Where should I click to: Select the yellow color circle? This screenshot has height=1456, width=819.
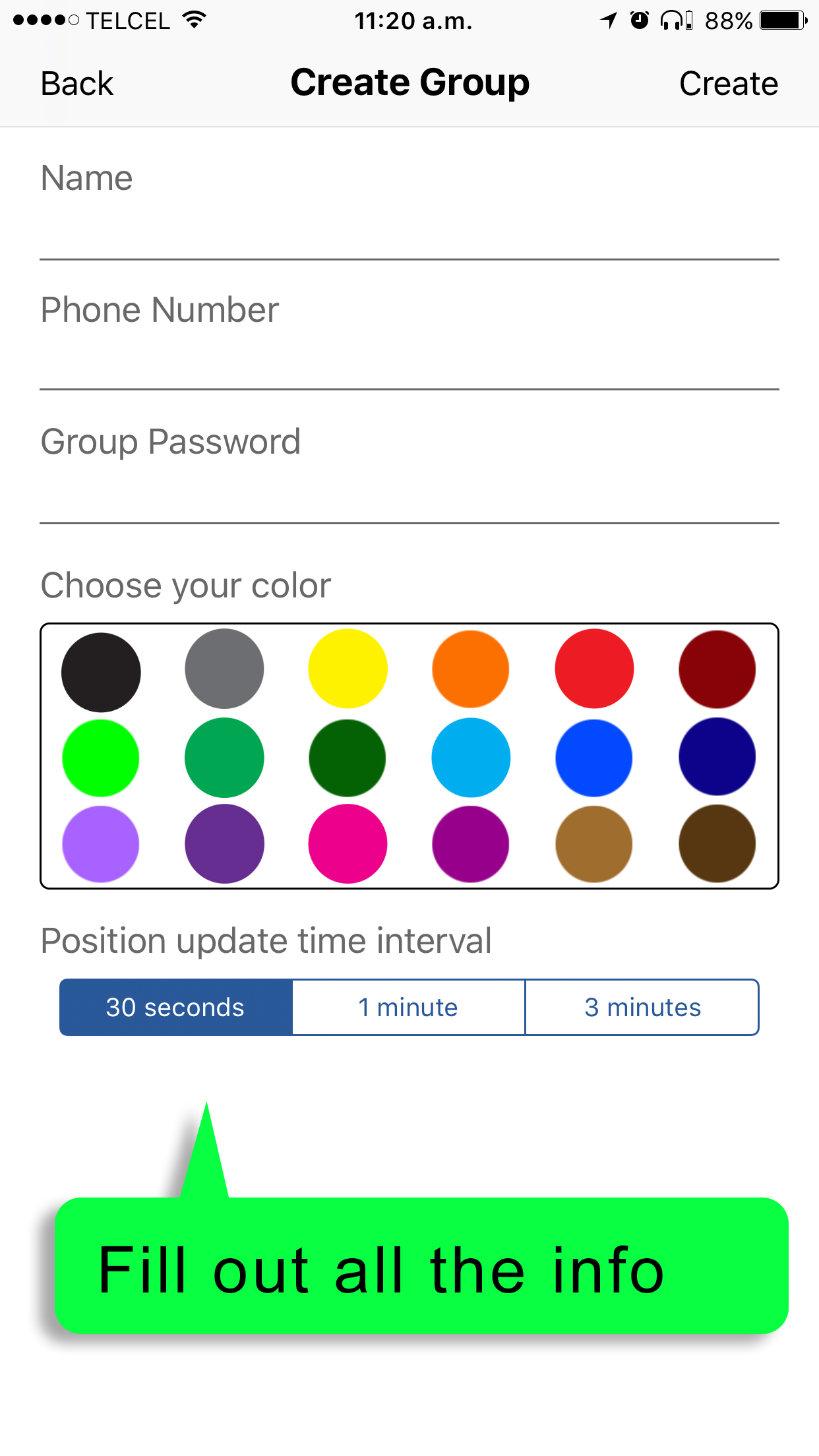[x=348, y=669]
